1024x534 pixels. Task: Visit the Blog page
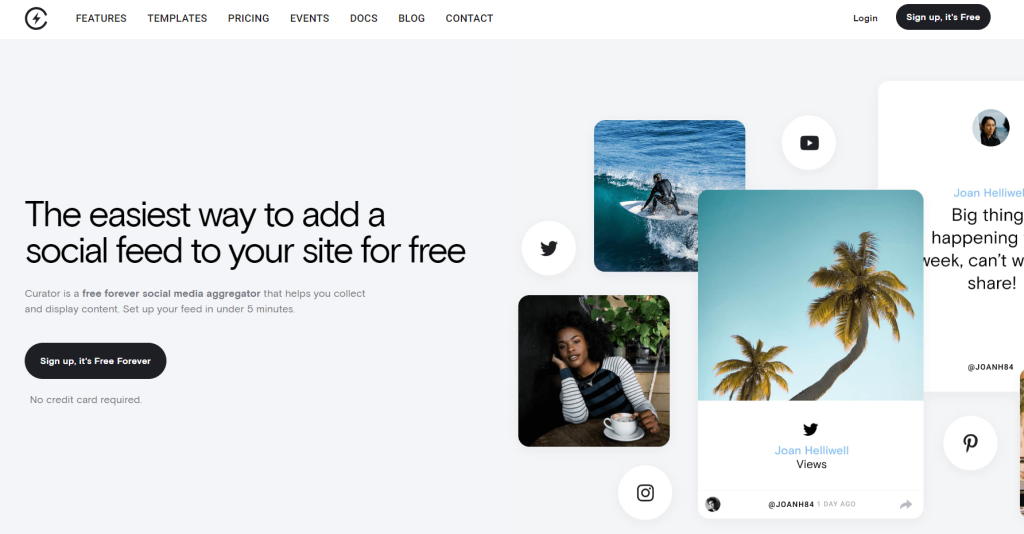411,18
